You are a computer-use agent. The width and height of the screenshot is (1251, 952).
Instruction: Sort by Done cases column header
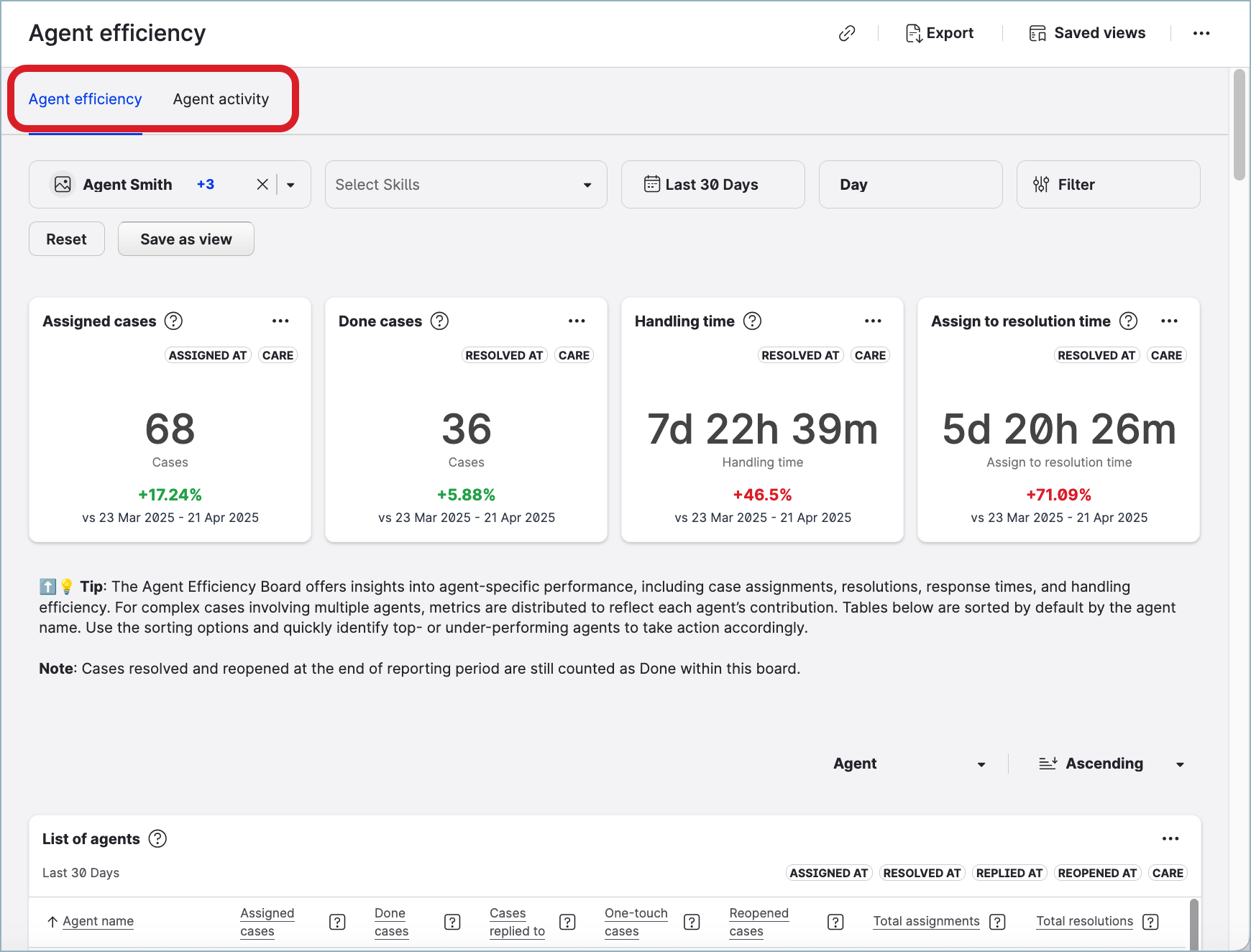[391, 922]
